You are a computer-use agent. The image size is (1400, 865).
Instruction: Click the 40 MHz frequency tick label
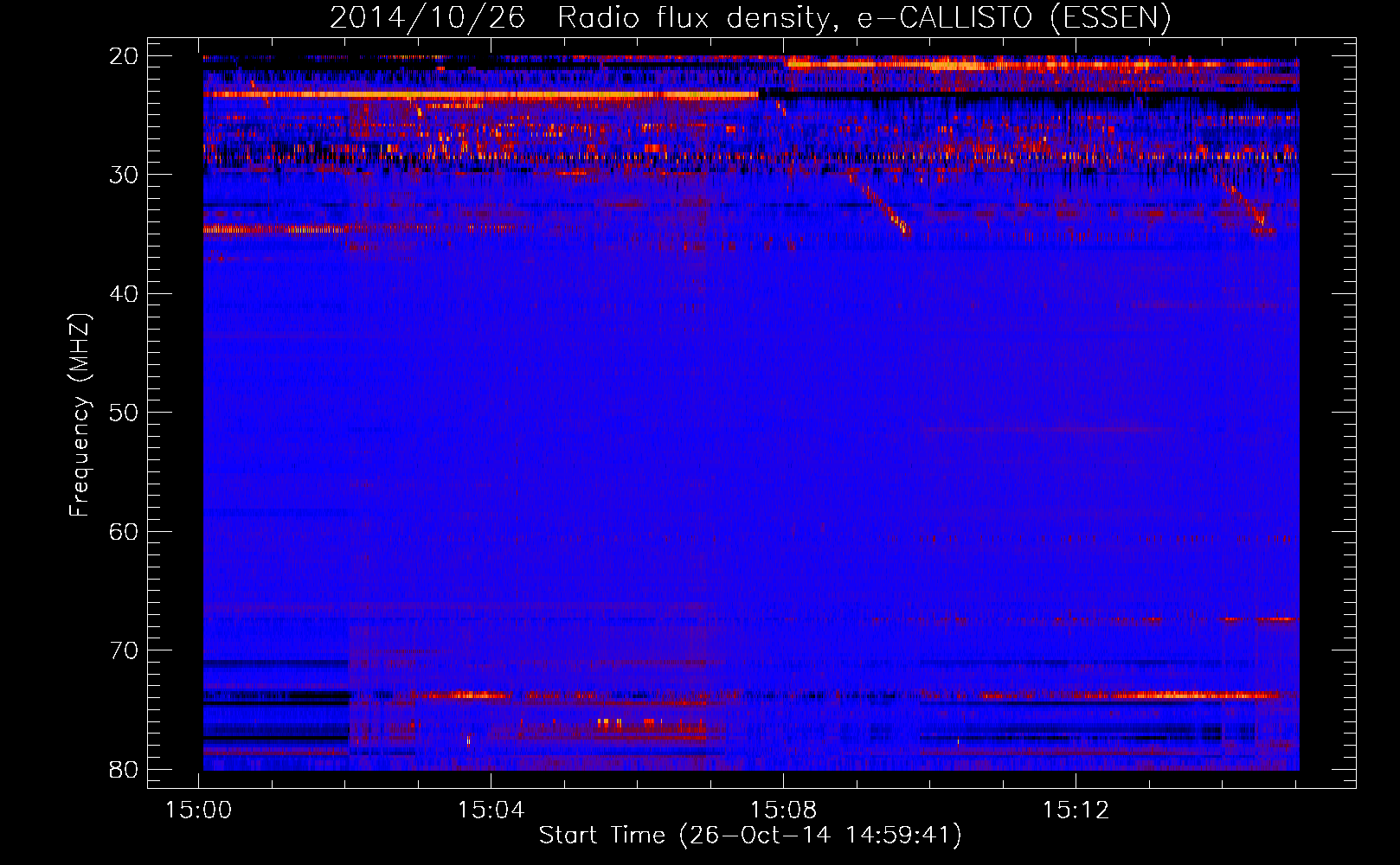tap(124, 294)
